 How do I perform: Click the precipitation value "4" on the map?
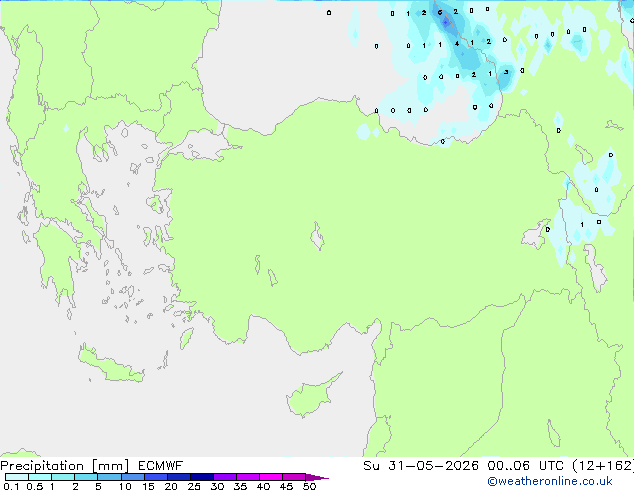point(456,43)
